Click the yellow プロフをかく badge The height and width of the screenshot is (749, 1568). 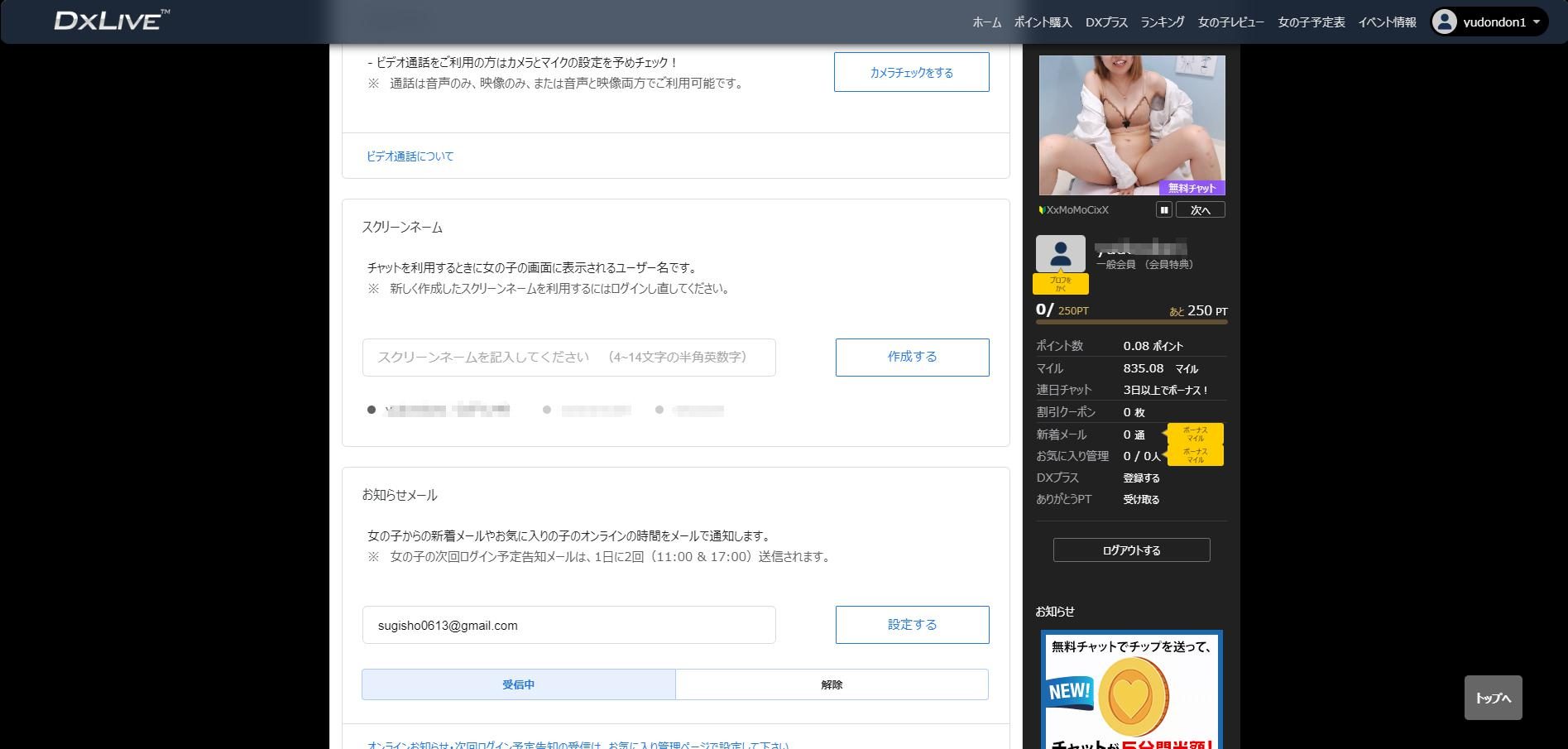[1060, 284]
